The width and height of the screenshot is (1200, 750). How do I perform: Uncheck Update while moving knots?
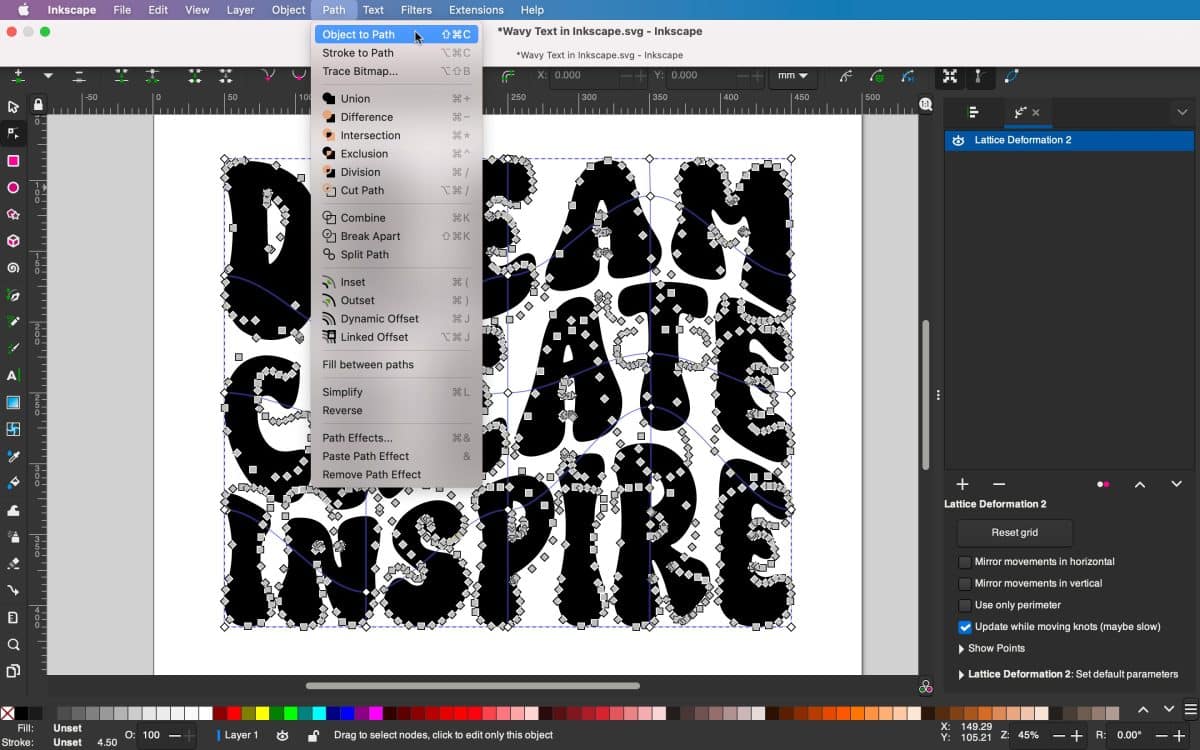pos(965,627)
